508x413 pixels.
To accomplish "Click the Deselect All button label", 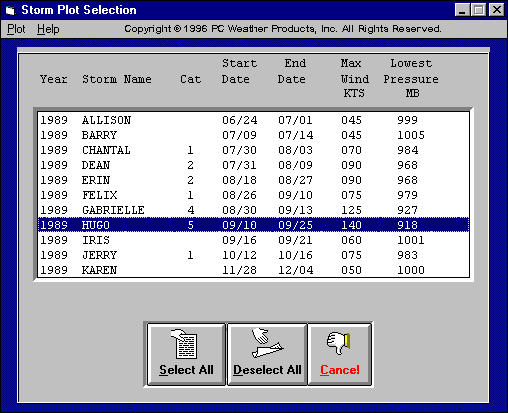I will (x=267, y=370).
